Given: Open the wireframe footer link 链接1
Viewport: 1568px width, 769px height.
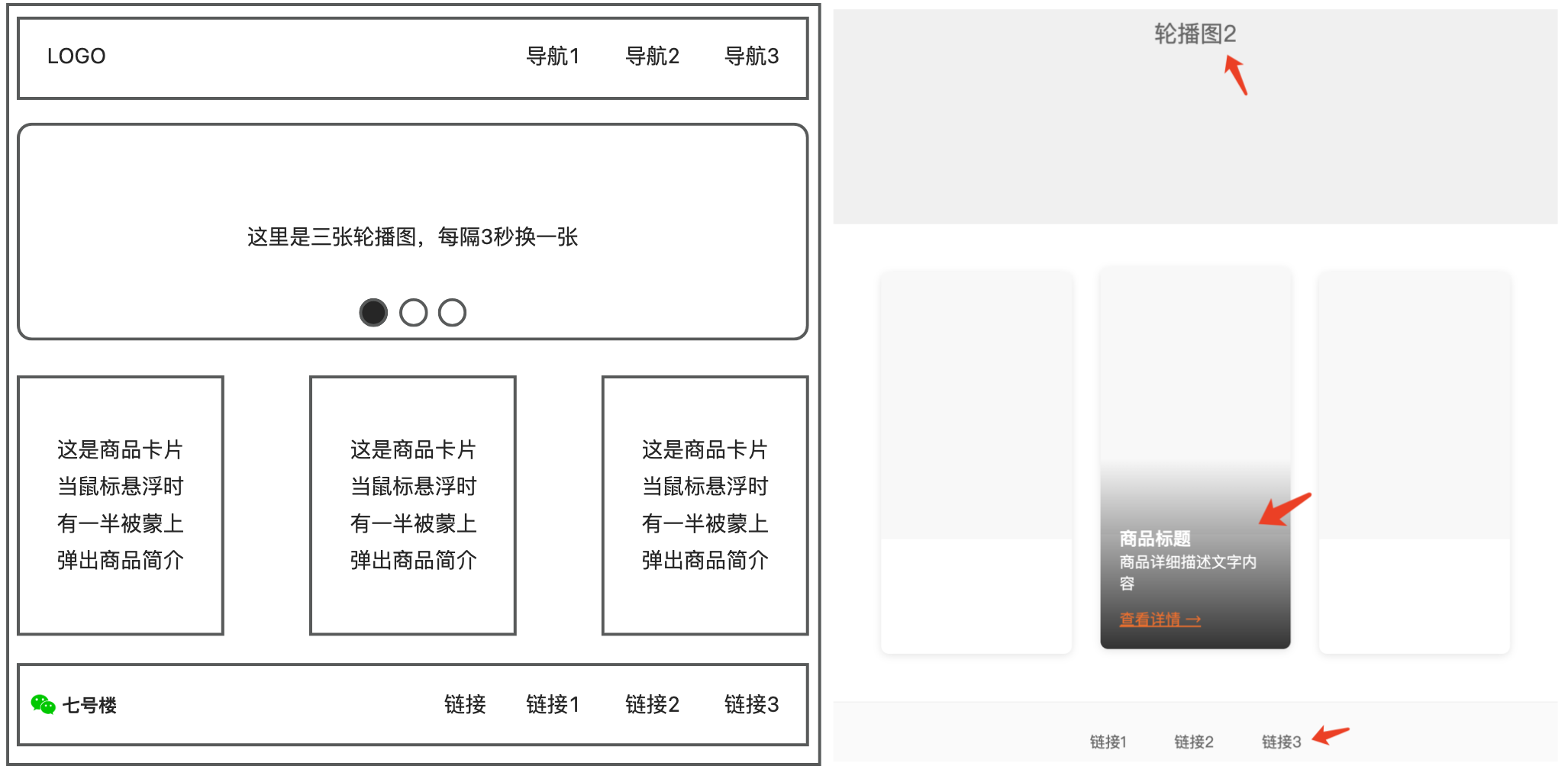Looking at the screenshot, I should click(553, 704).
